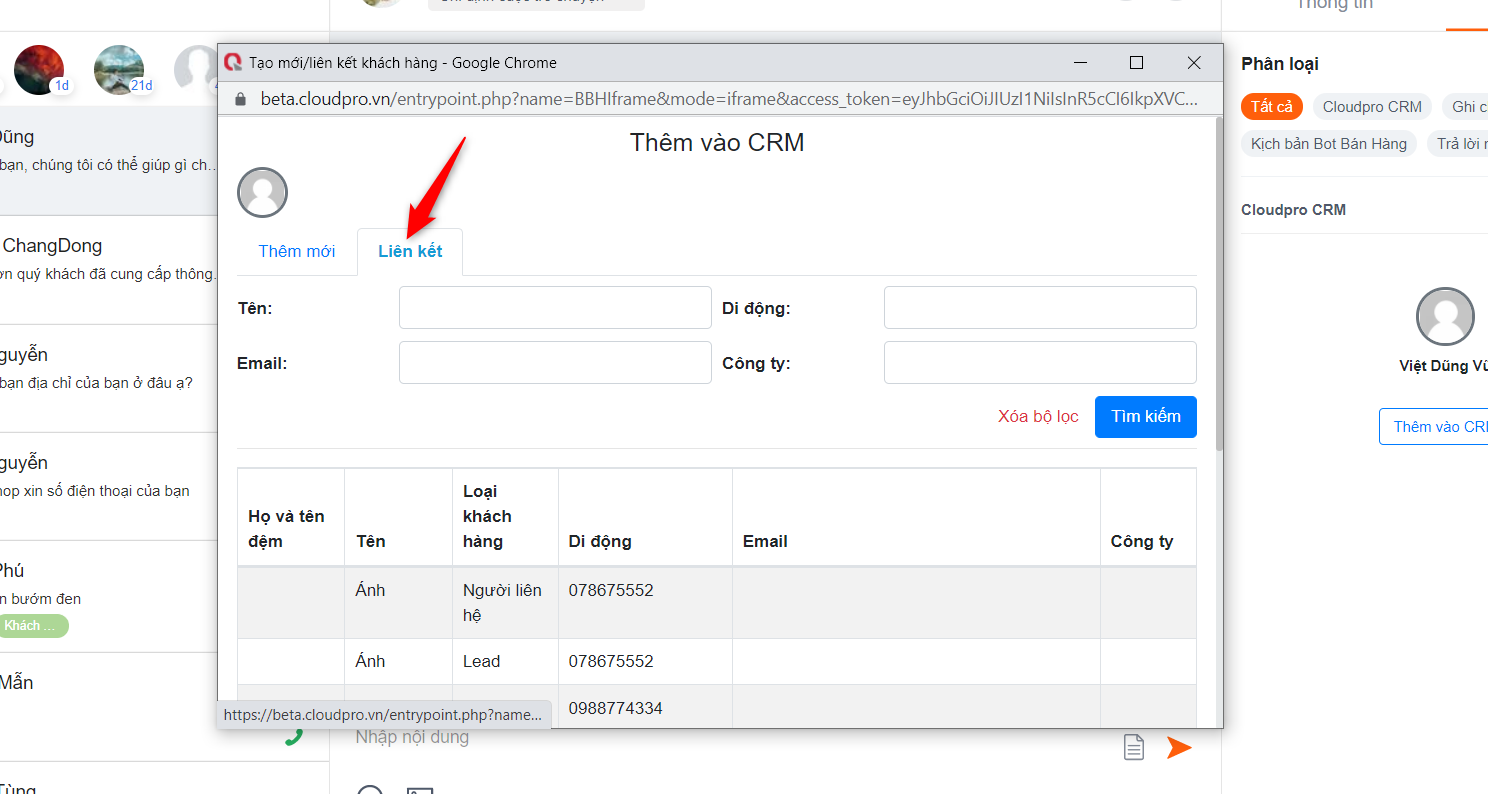Select the Cloudpro CRM category chip
Viewport: 1488px width, 794px height.
point(1372,107)
